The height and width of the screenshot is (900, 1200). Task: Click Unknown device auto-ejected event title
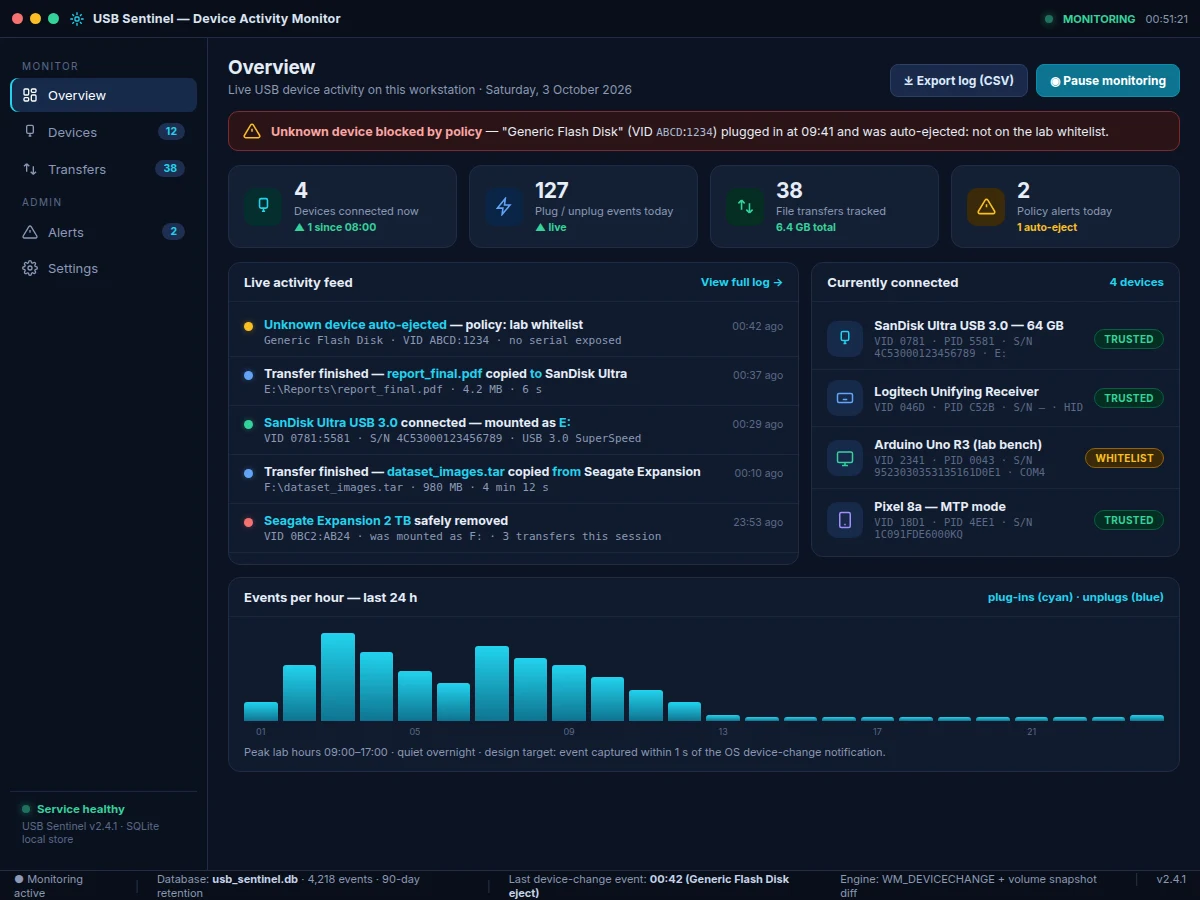[355, 325]
